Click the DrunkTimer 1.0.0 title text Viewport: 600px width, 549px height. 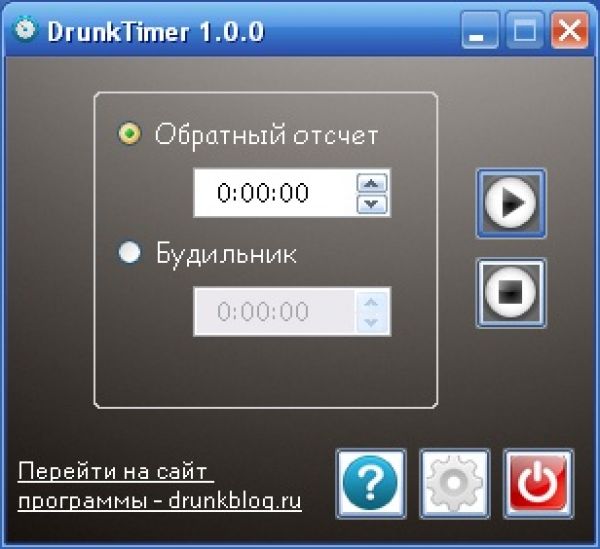[156, 31]
